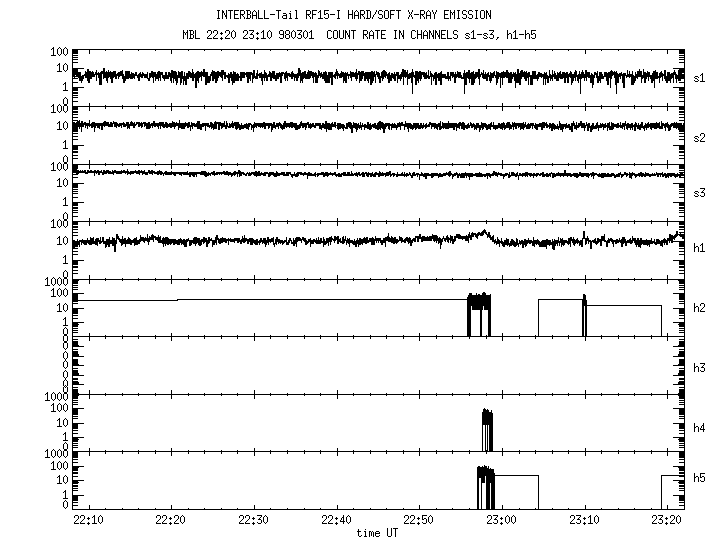720x550 pixels.
Task: Click the 23:00 time axis label
Action: 501,520
